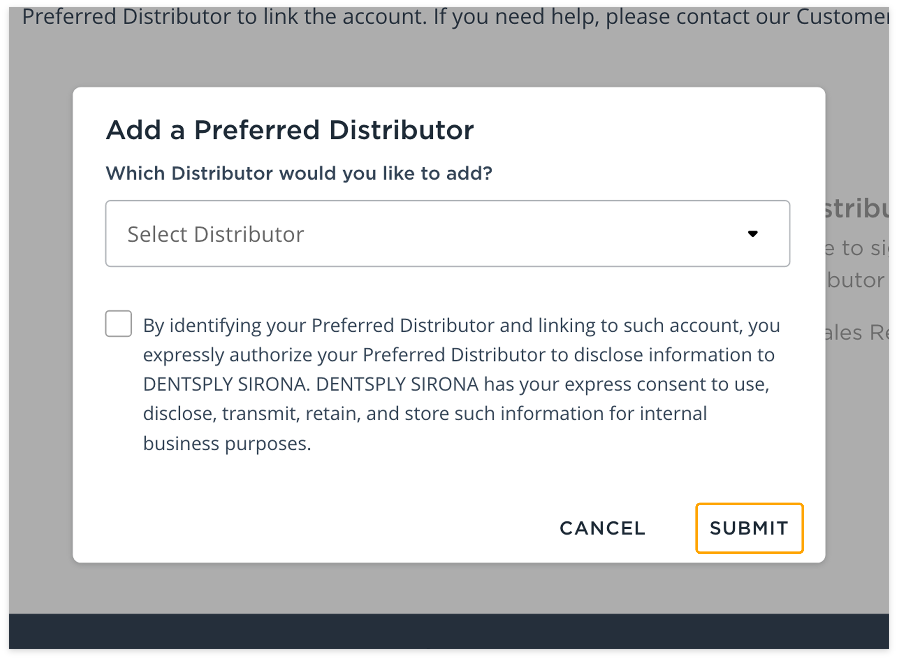The width and height of the screenshot is (898, 660).
Task: Click the partially hidden "ales Re" text on the right
Action: click(x=856, y=332)
